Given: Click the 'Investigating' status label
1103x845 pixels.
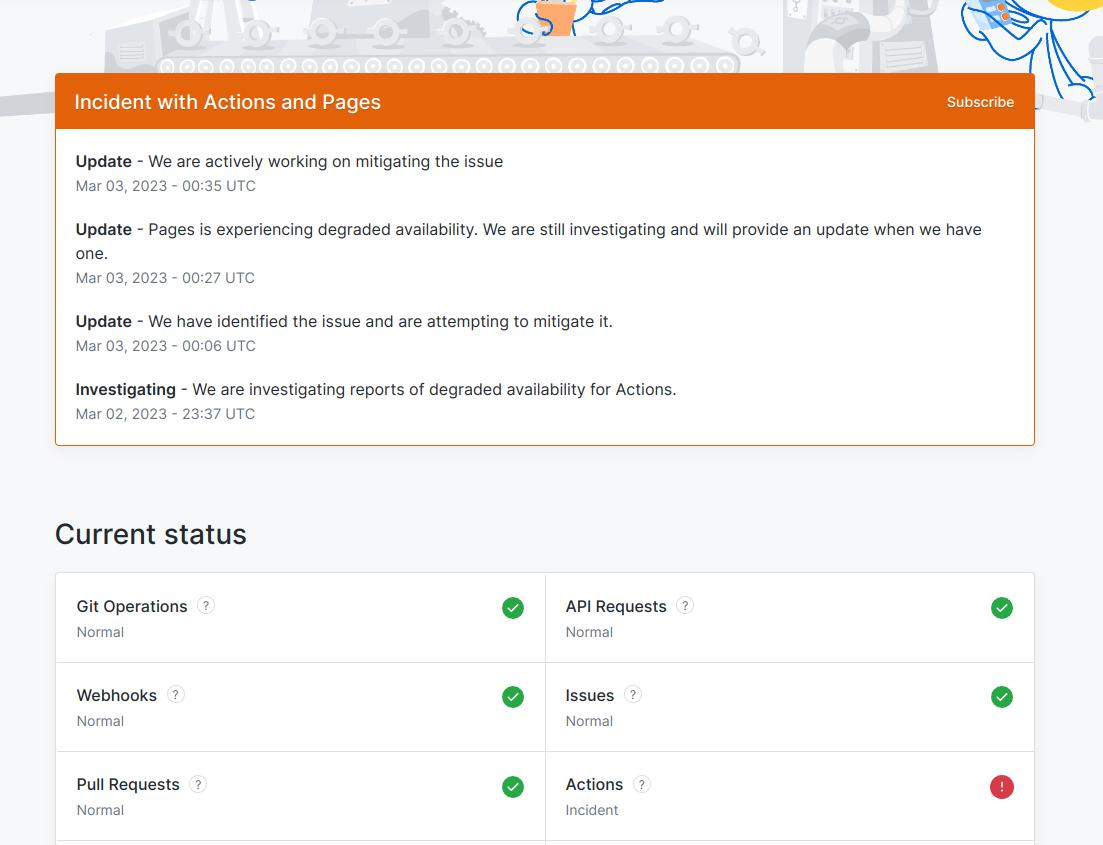Looking at the screenshot, I should [x=125, y=390].
